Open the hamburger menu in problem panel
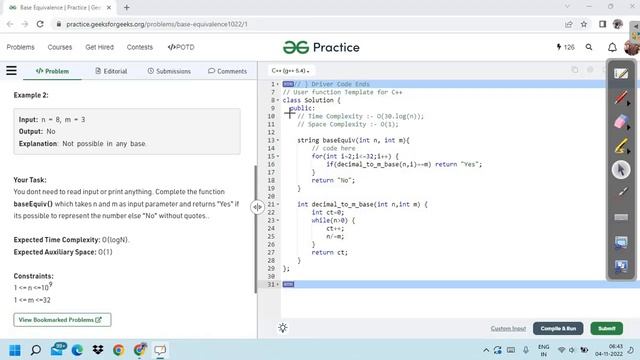Screen dimensions: 640x360 11,71
